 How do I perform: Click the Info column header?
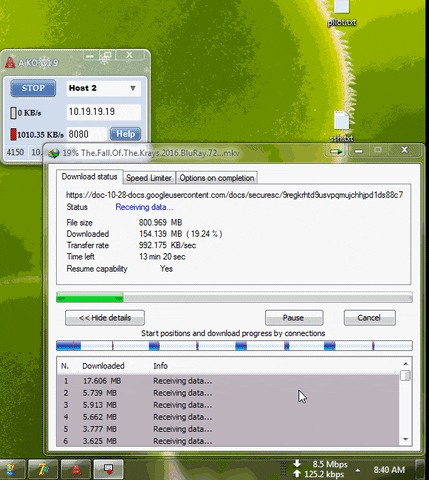[160, 366]
